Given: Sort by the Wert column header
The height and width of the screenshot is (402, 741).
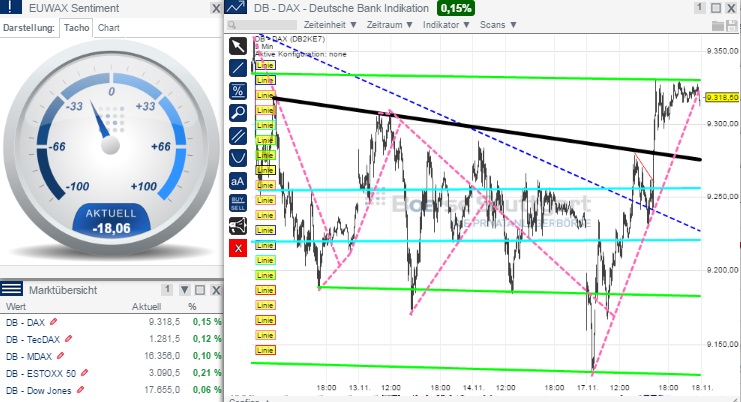Looking at the screenshot, I should coord(16,307).
